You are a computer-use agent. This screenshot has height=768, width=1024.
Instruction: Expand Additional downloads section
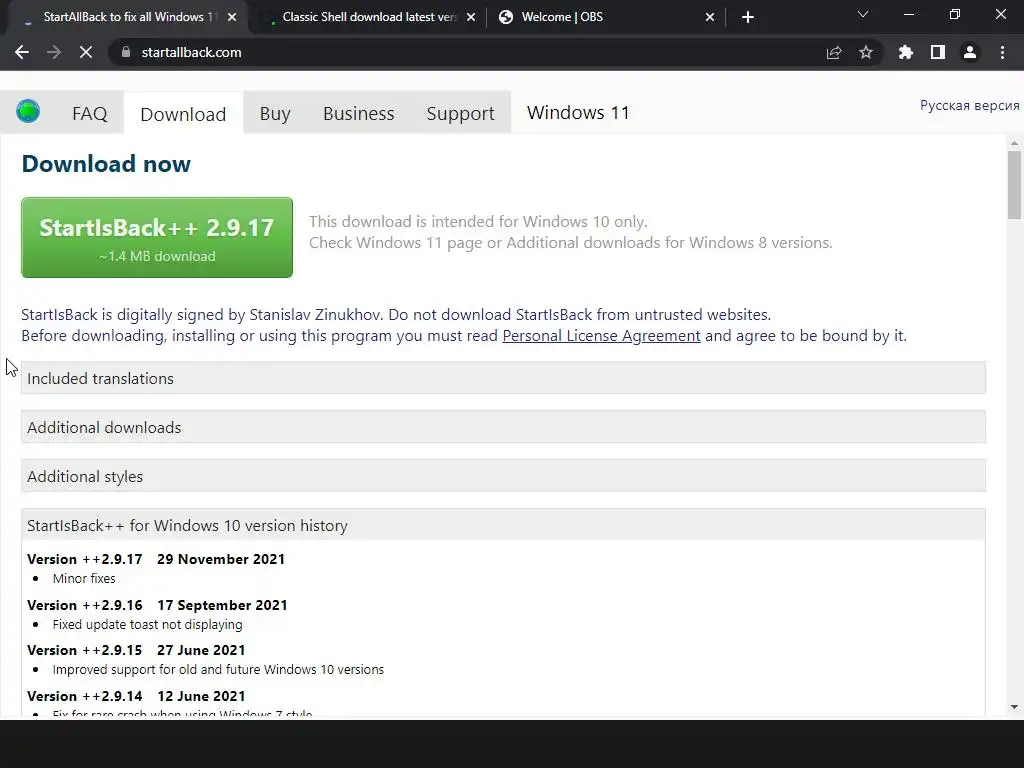pos(503,427)
